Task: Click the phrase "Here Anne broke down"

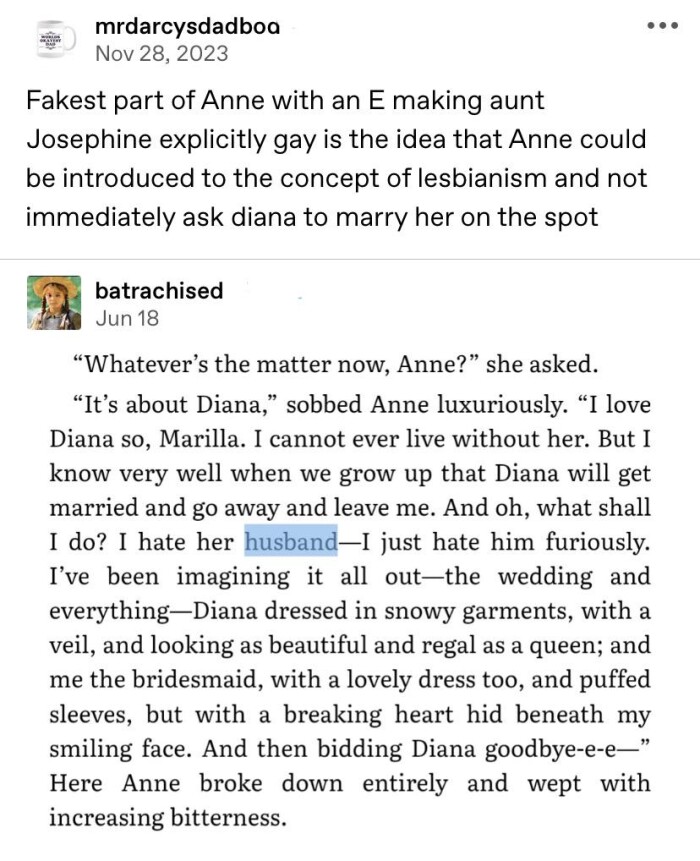Action: point(195,783)
